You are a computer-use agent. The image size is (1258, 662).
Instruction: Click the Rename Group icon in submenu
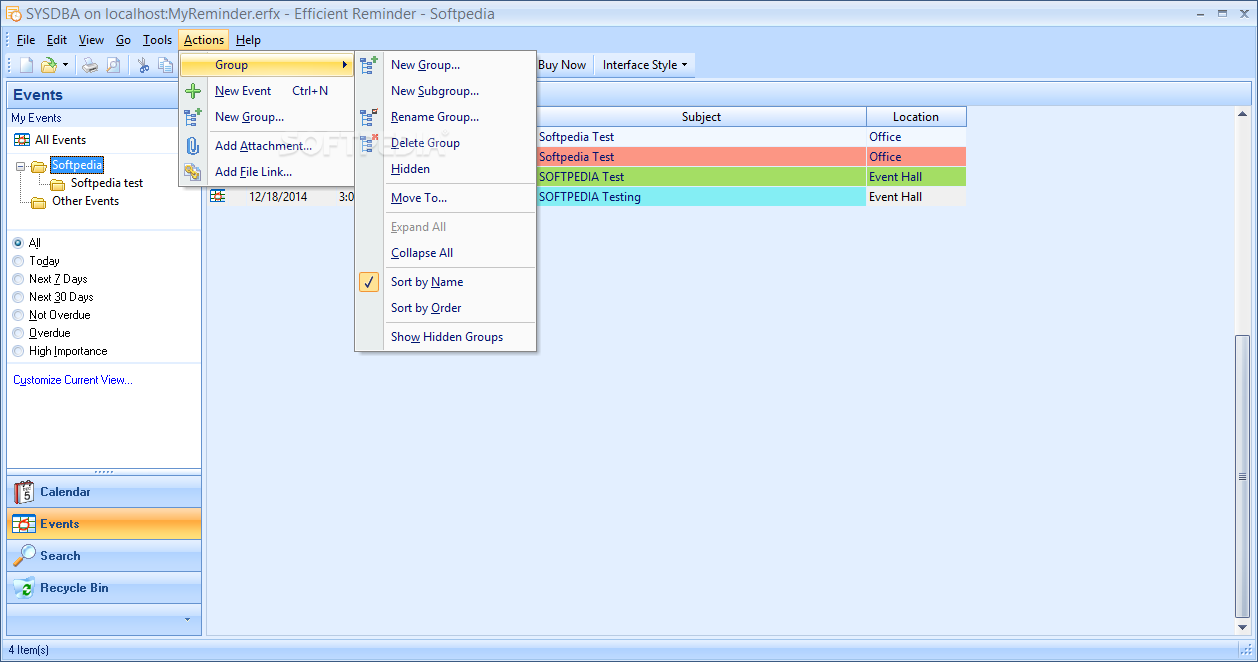click(x=369, y=117)
